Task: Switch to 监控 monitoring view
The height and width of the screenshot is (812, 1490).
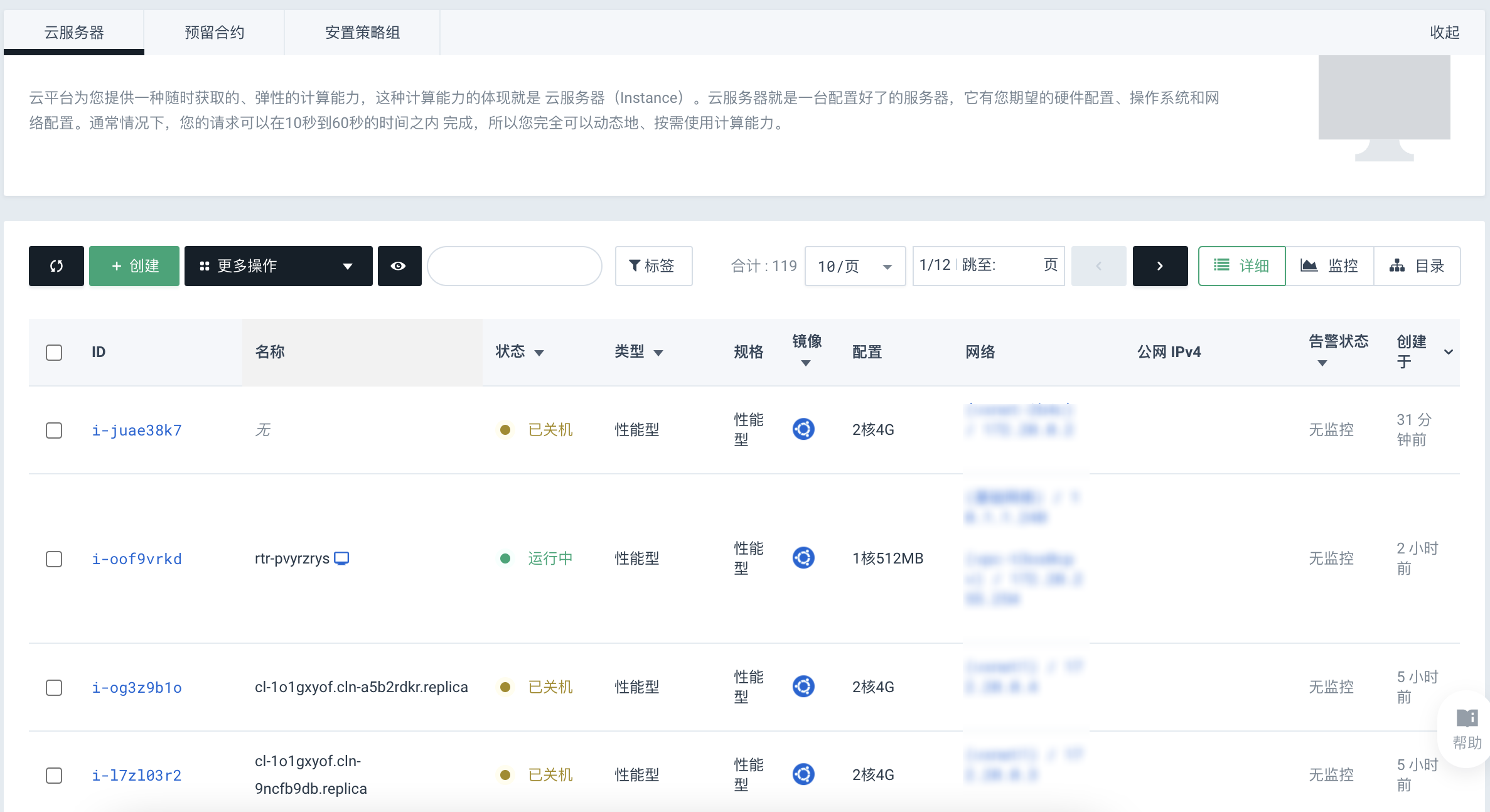Action: tap(1329, 266)
